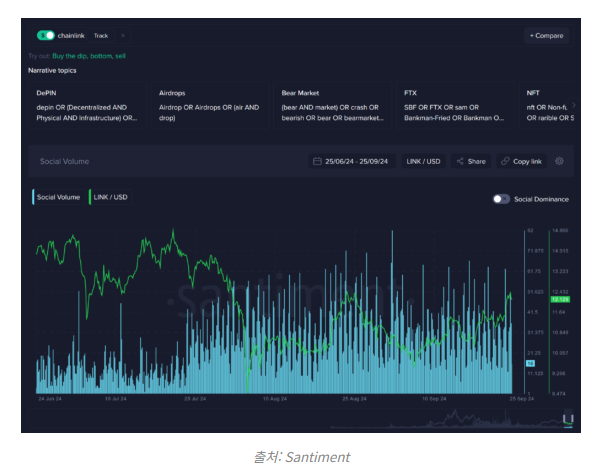The height and width of the screenshot is (470, 609).
Task: Click the + Compare button
Action: [x=547, y=35]
